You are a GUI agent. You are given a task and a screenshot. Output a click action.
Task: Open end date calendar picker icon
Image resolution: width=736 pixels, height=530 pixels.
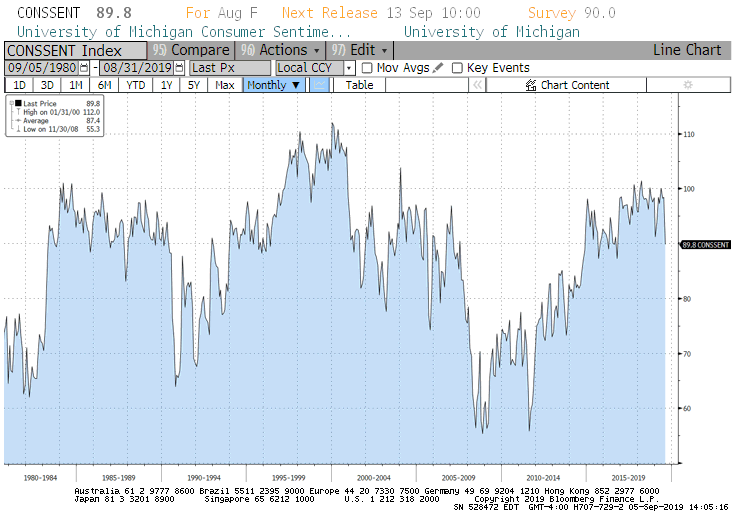point(180,68)
